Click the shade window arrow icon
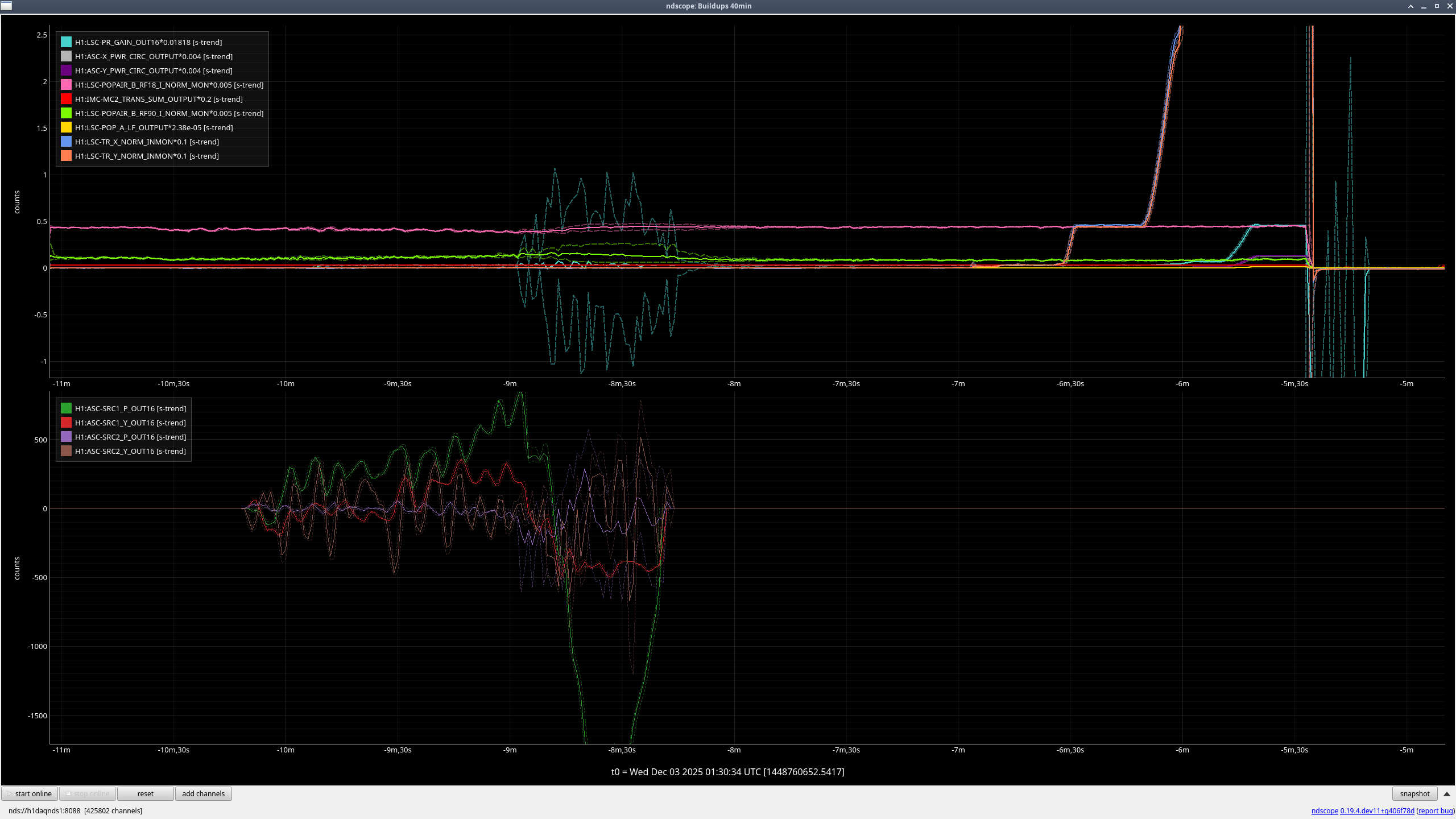This screenshot has height=819, width=1456. pyautogui.click(x=1410, y=6)
